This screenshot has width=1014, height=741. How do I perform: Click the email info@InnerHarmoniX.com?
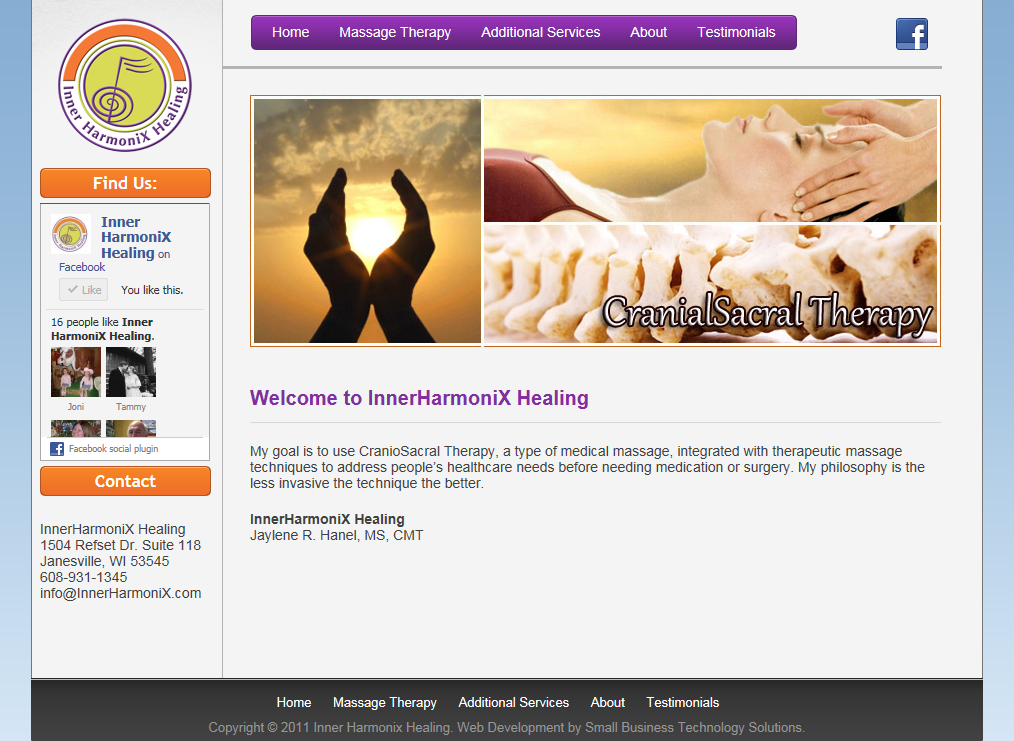(120, 593)
